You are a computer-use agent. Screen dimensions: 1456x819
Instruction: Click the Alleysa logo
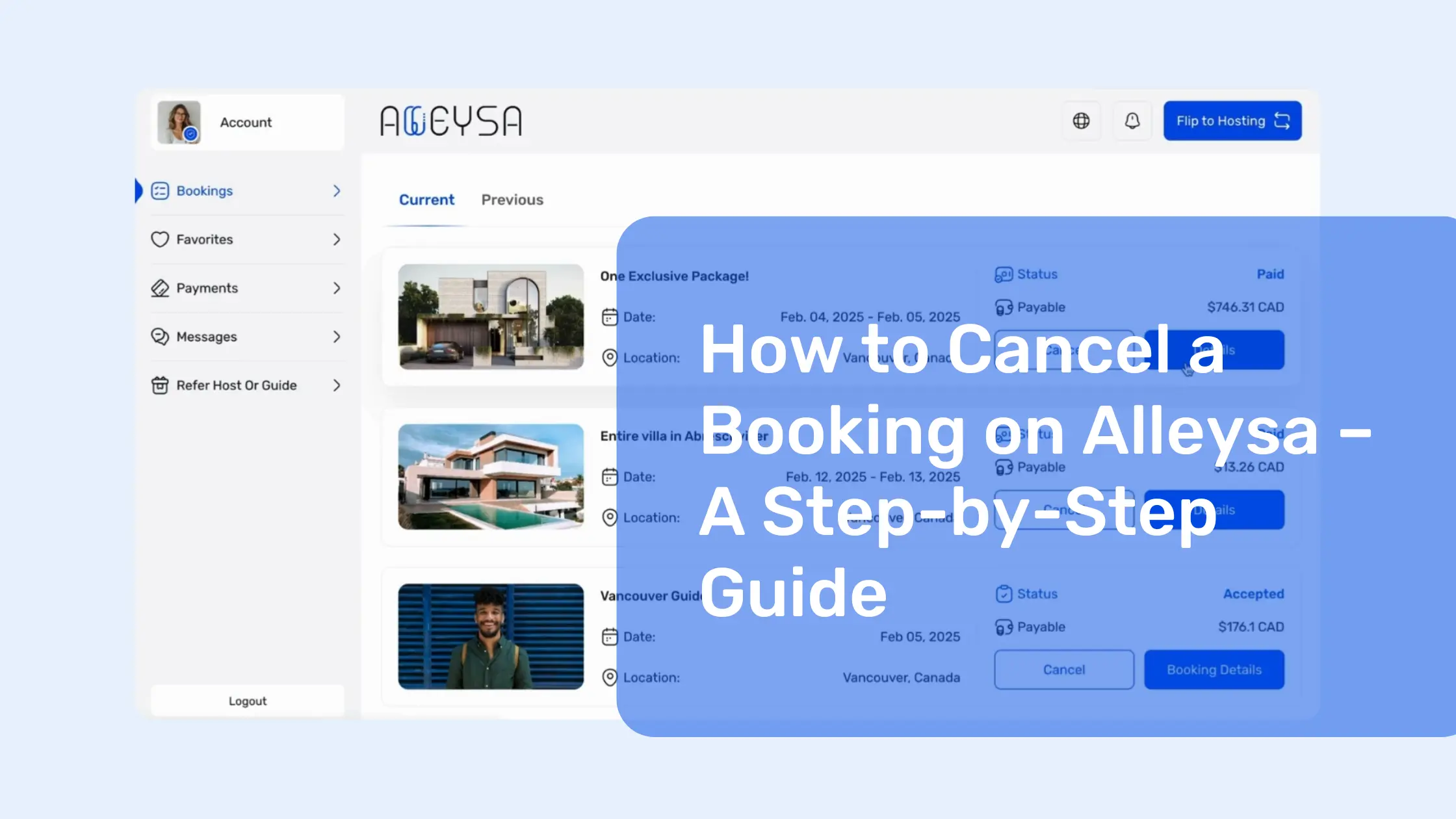(x=450, y=121)
